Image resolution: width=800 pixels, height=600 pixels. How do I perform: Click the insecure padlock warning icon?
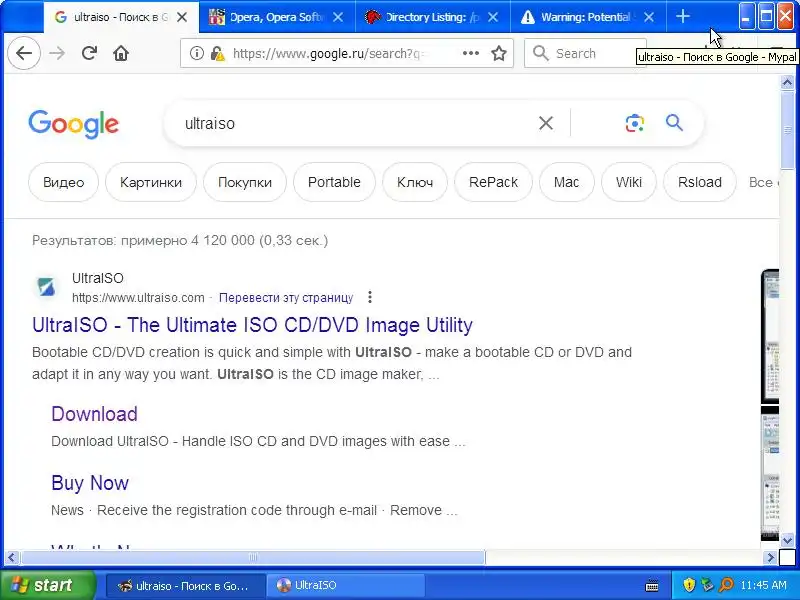click(x=218, y=53)
